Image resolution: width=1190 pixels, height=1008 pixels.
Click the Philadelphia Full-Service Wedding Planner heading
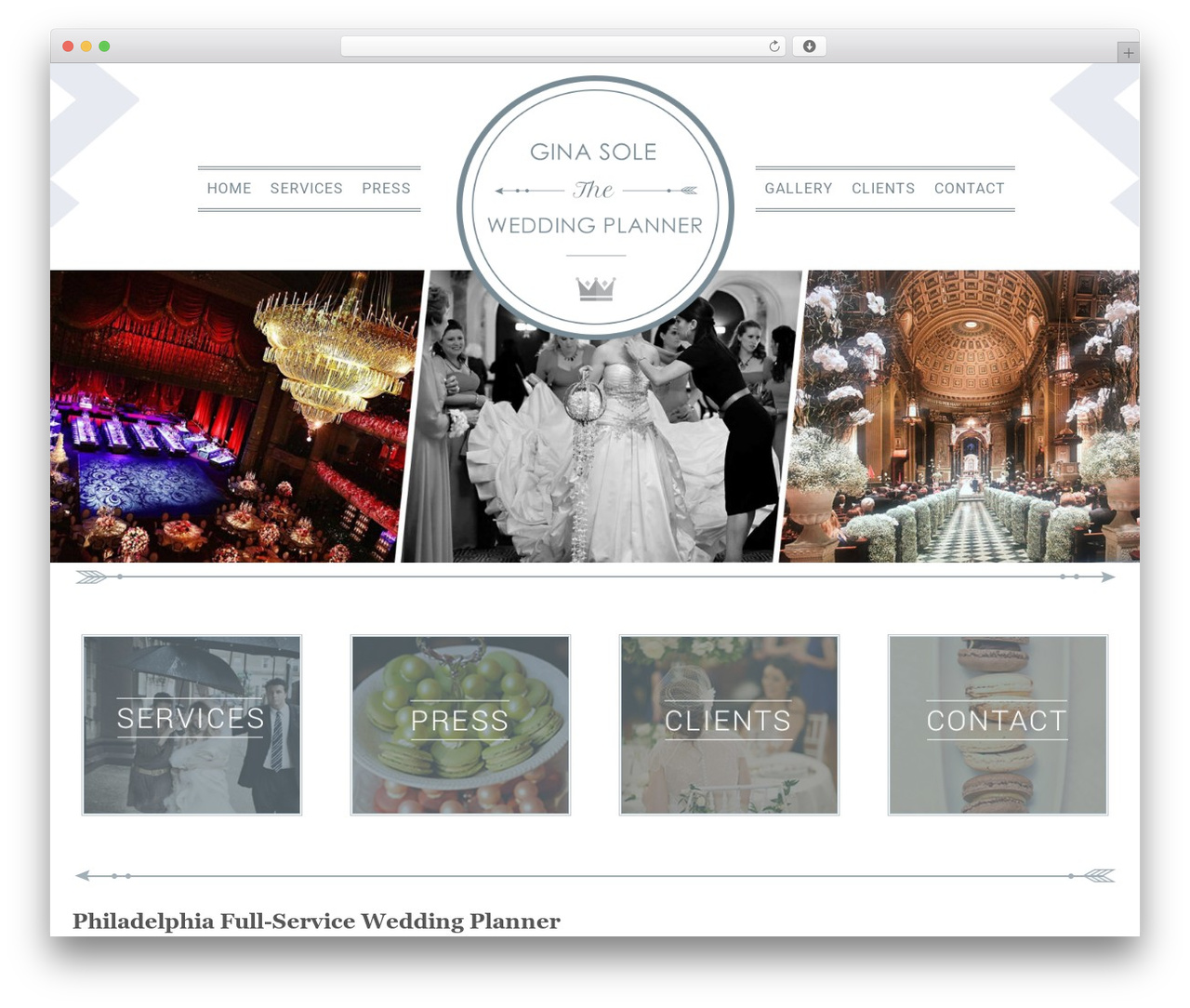coord(316,921)
